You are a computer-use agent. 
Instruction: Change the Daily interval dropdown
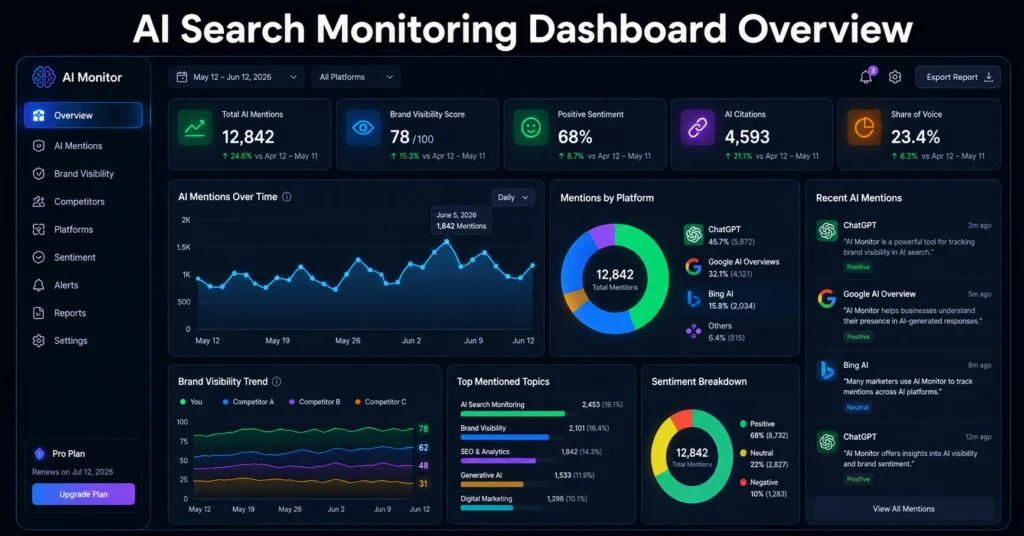[x=513, y=197]
